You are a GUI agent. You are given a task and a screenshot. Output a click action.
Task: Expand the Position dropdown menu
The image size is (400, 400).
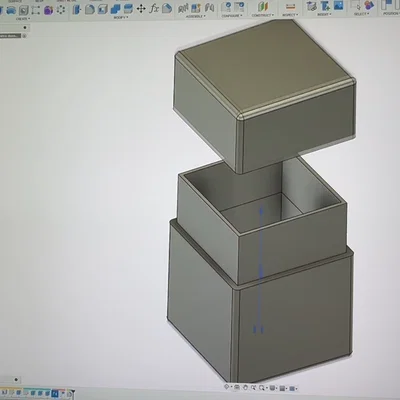391,14
